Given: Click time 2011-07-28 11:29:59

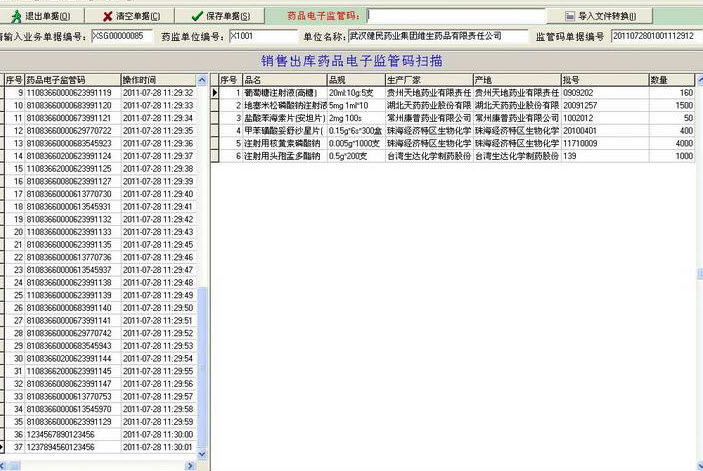Looking at the screenshot, I should tap(158, 422).
